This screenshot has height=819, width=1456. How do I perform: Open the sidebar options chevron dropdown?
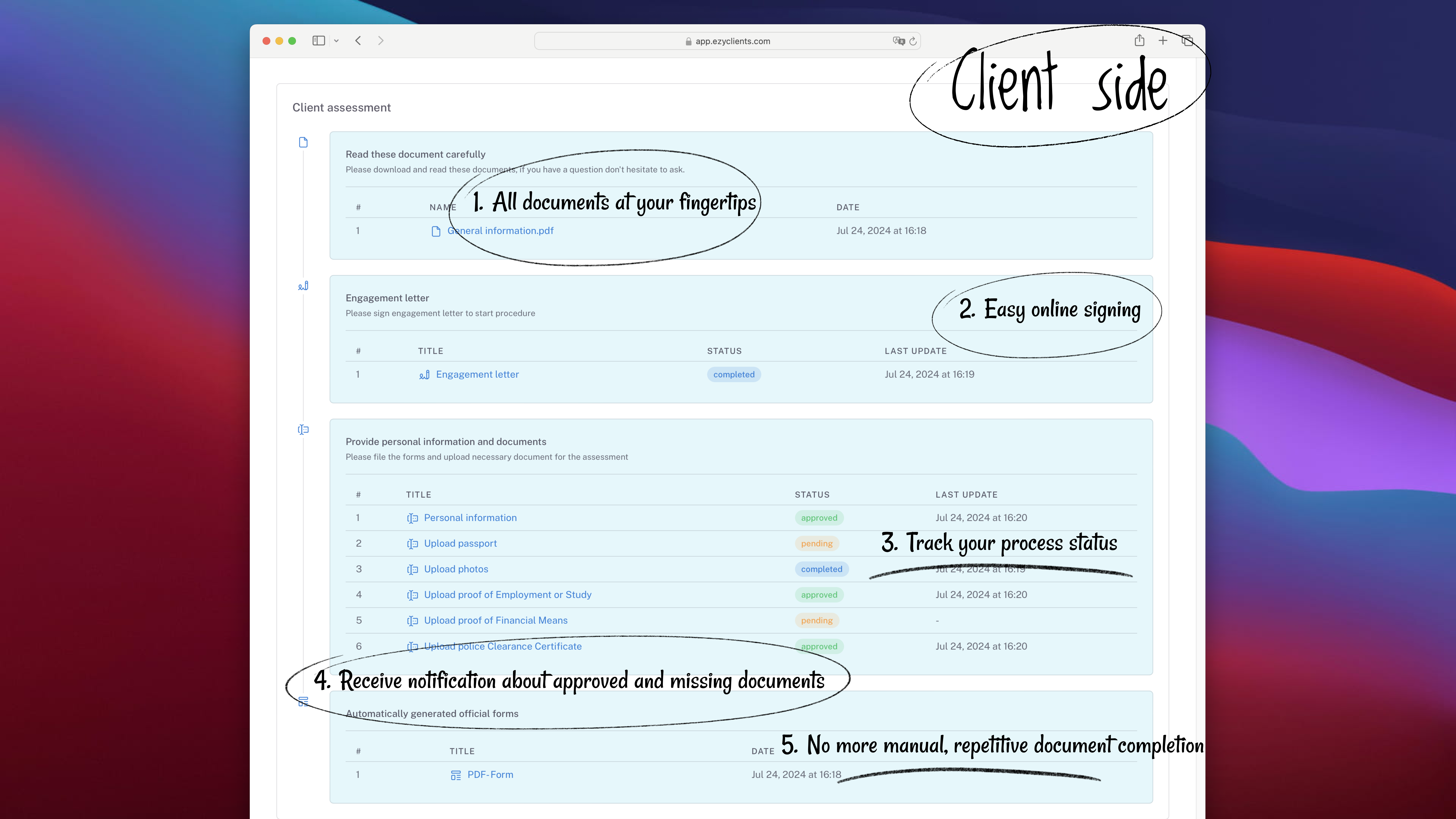[336, 41]
